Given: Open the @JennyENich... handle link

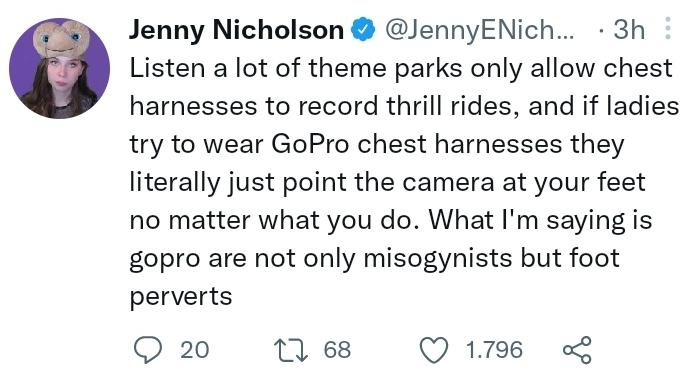Looking at the screenshot, I should click(479, 30).
